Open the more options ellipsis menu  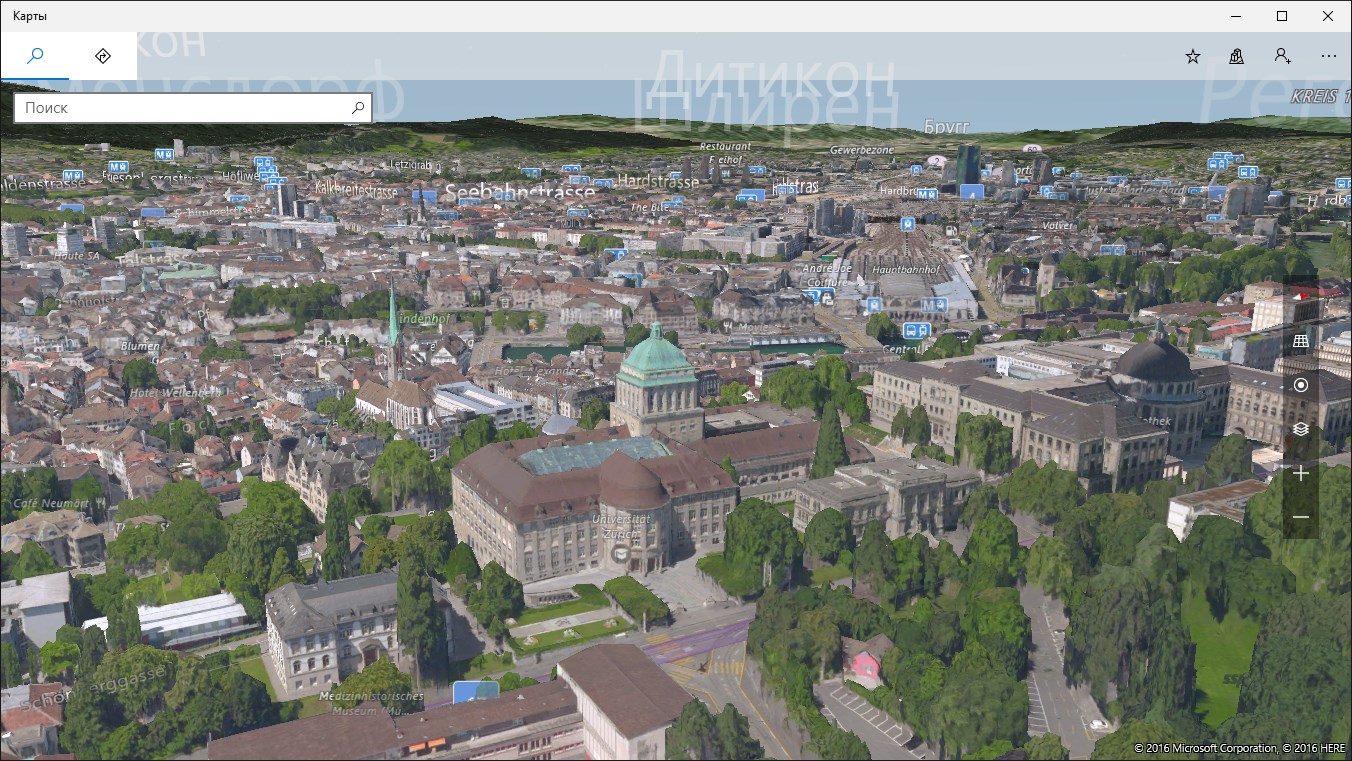1329,56
